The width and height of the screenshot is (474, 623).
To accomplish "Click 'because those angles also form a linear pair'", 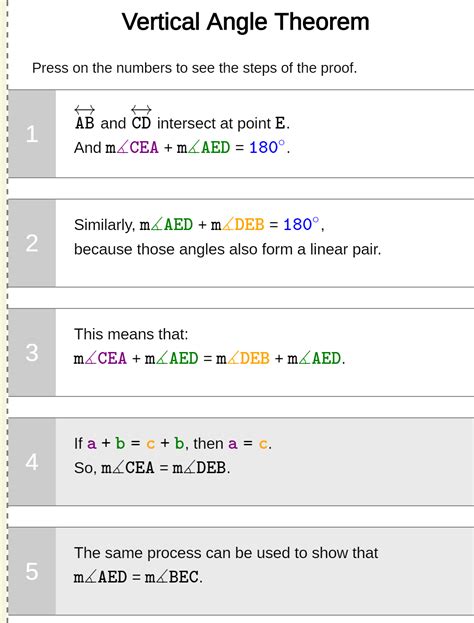I will point(227,250).
